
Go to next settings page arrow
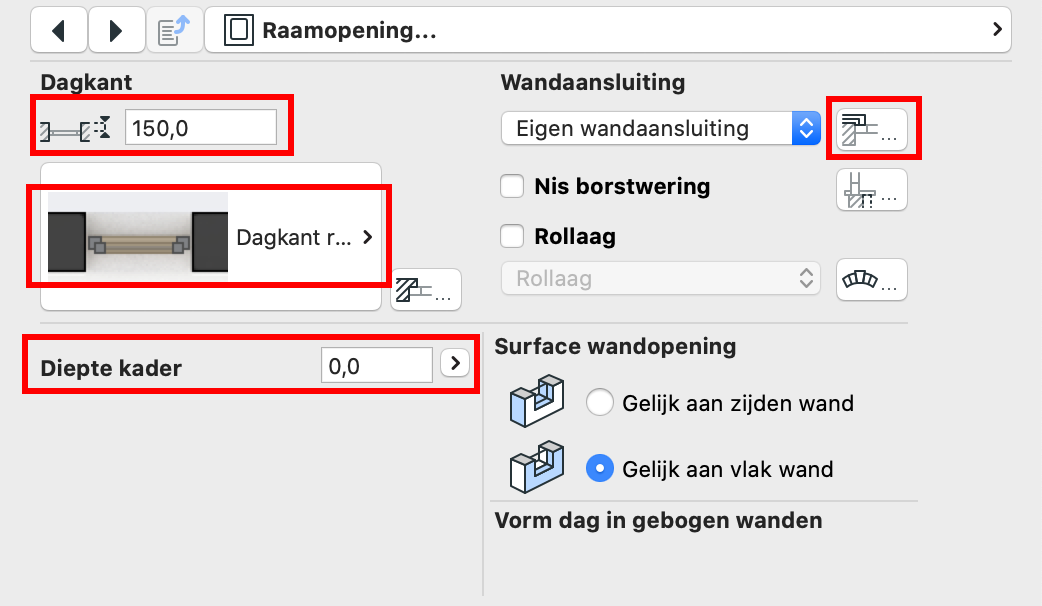(117, 30)
